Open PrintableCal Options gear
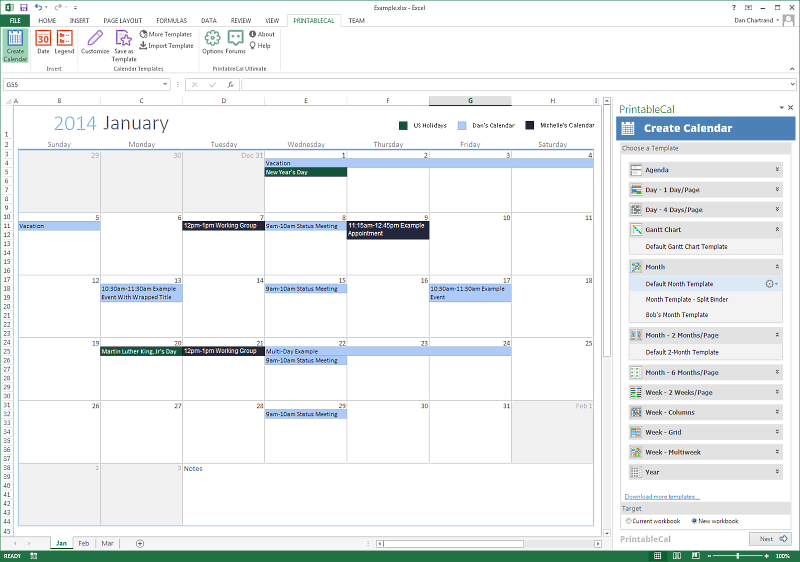800x562 pixels. tap(212, 42)
